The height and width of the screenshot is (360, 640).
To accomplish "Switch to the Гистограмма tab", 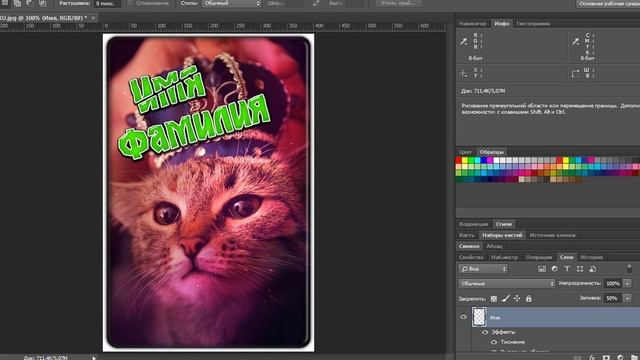I will [x=533, y=24].
